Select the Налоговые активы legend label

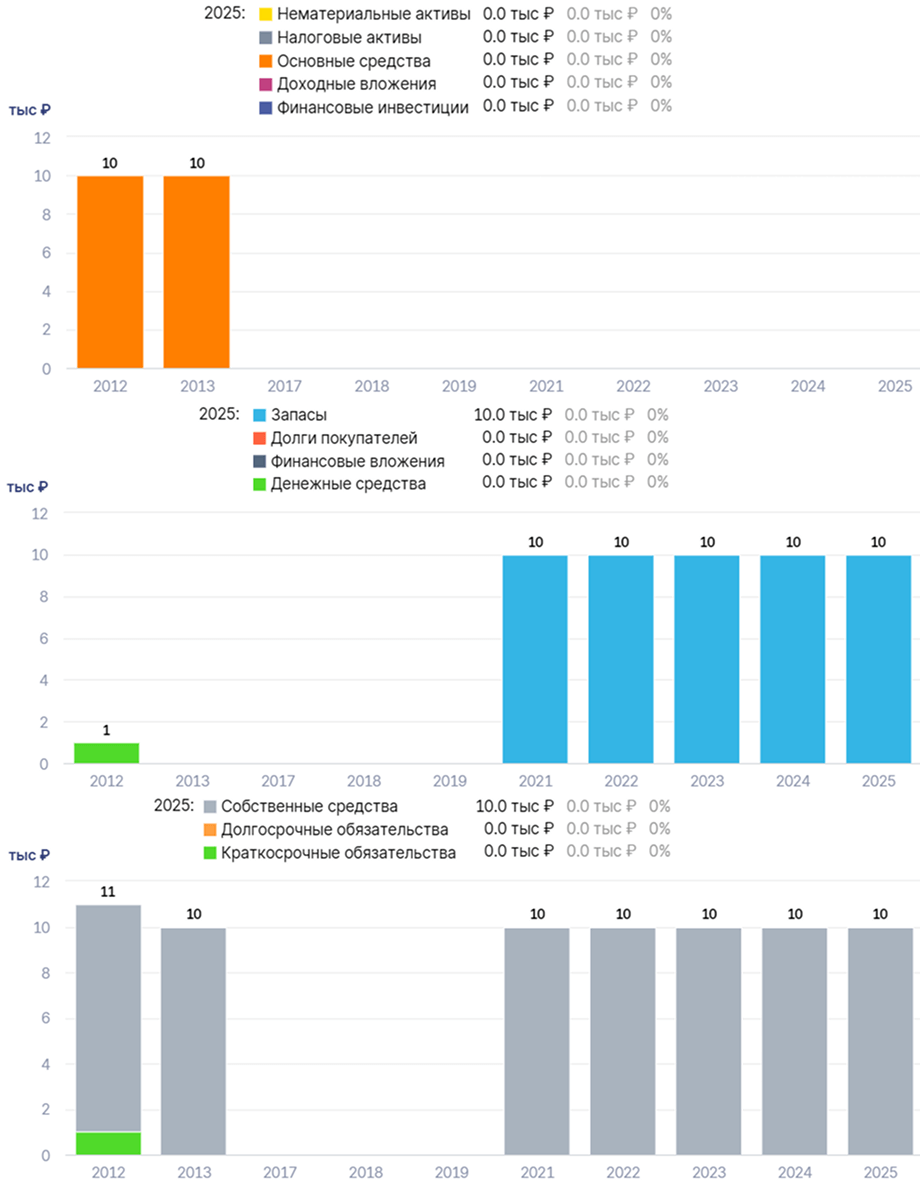tap(349, 37)
